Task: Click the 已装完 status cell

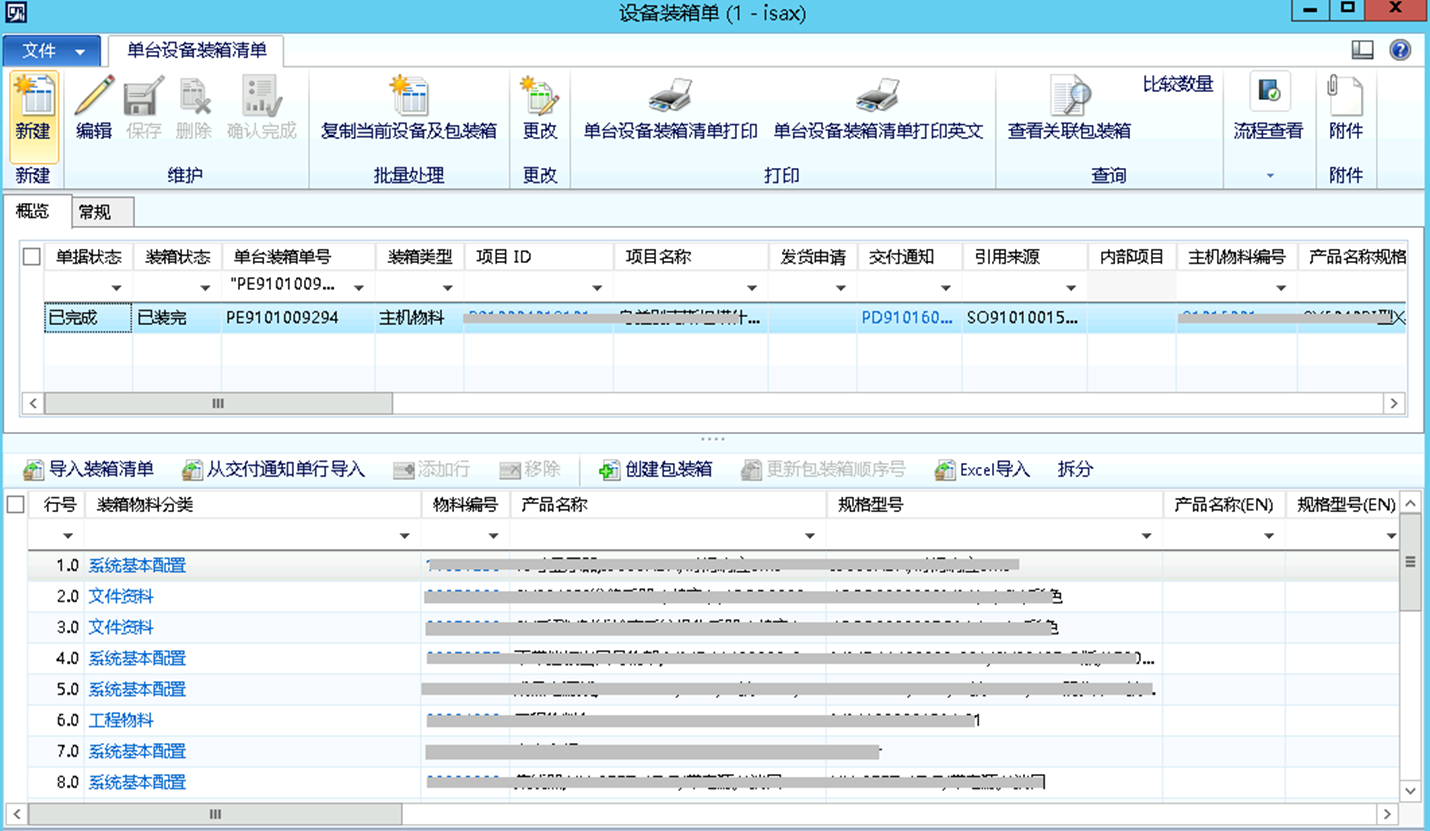Action: [176, 319]
